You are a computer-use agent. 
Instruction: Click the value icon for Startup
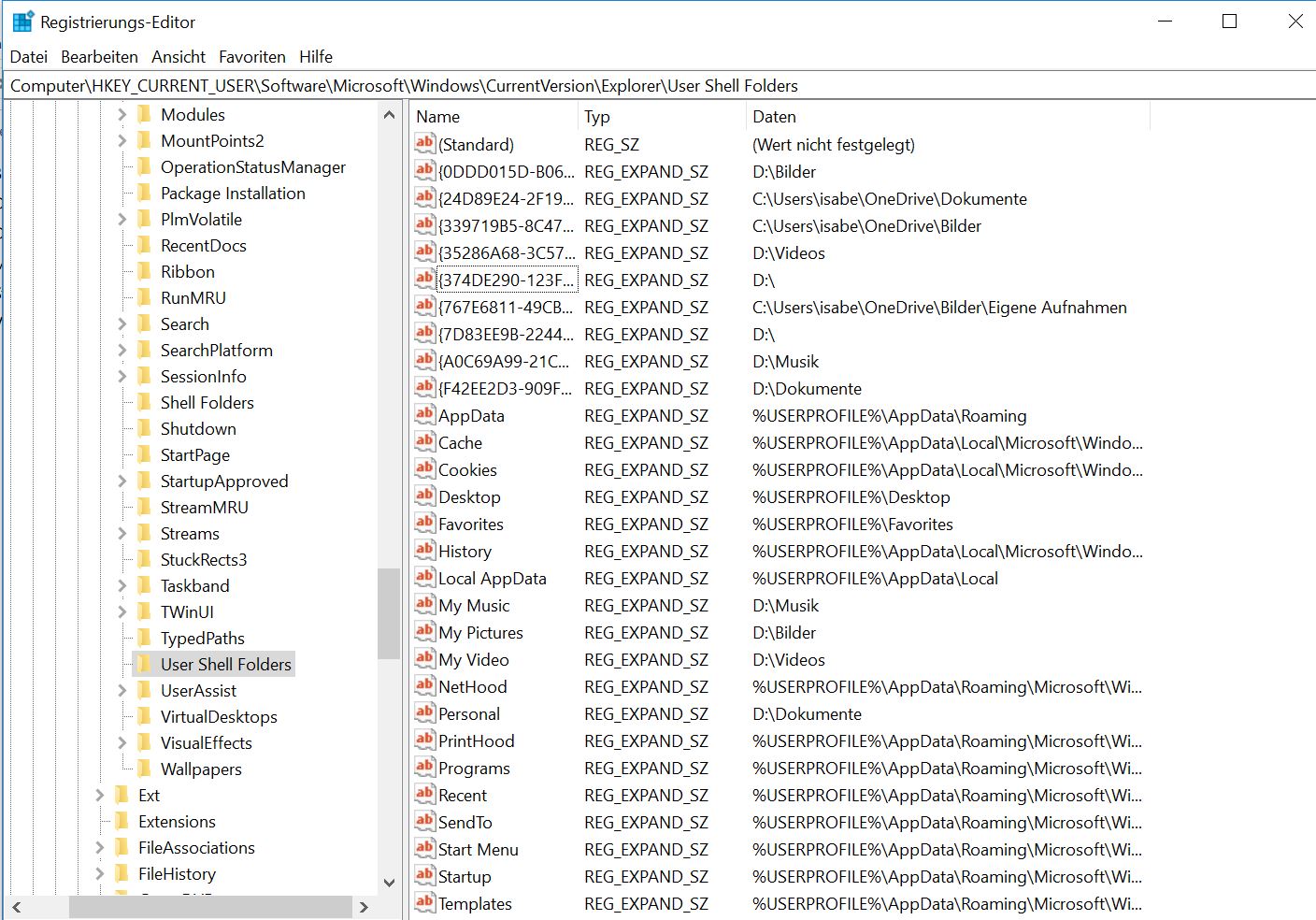click(425, 876)
